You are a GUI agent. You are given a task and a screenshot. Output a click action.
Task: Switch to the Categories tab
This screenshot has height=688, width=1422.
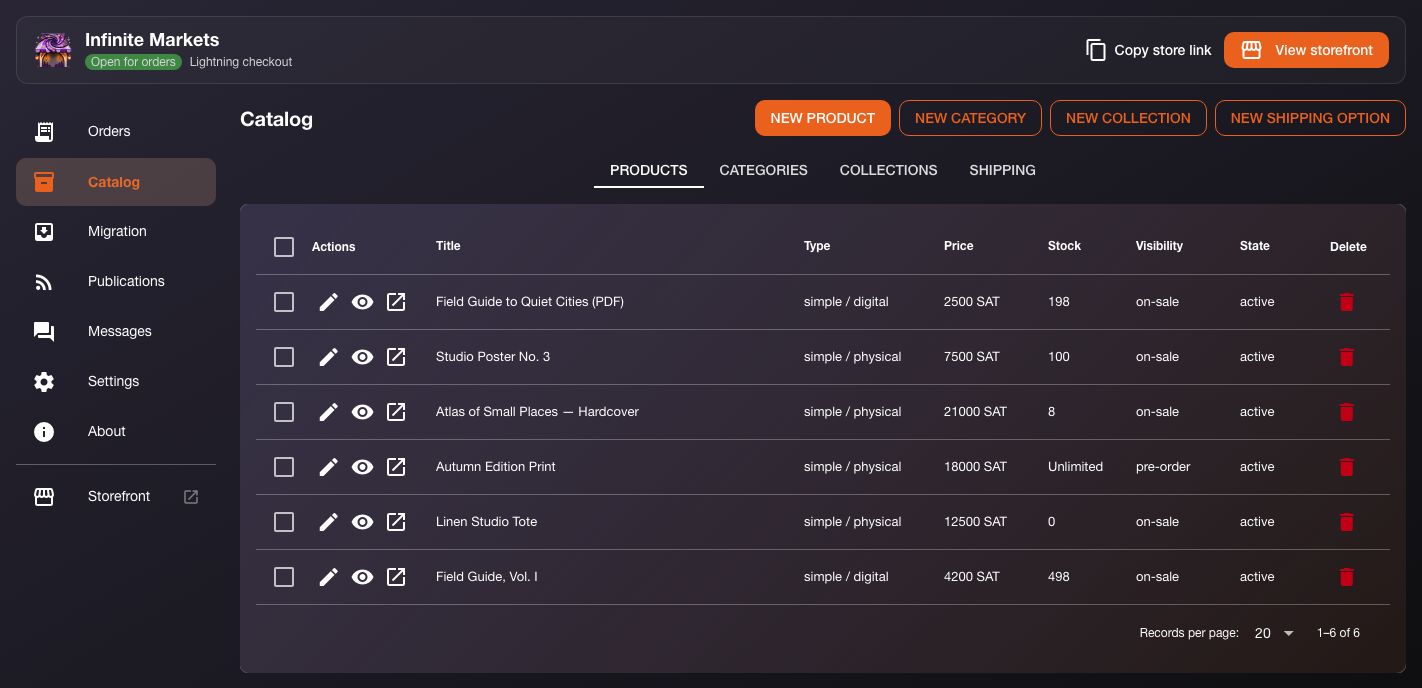tap(763, 170)
